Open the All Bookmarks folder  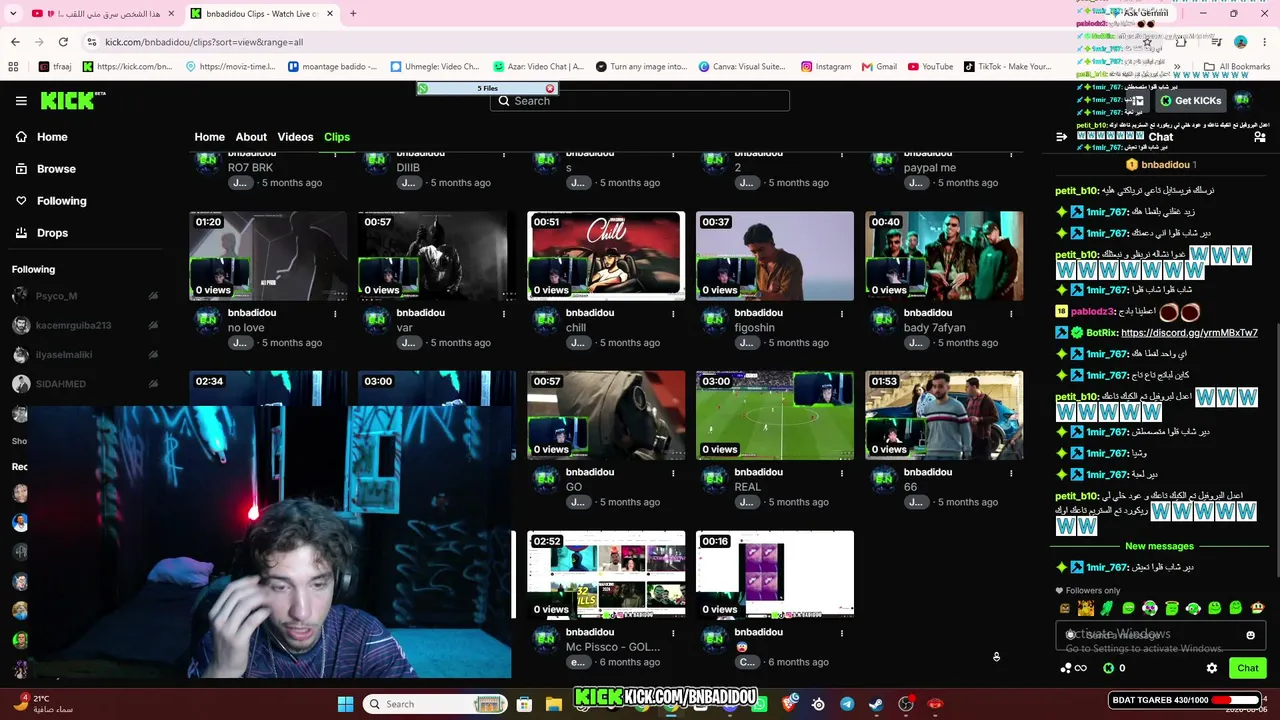(x=1236, y=67)
